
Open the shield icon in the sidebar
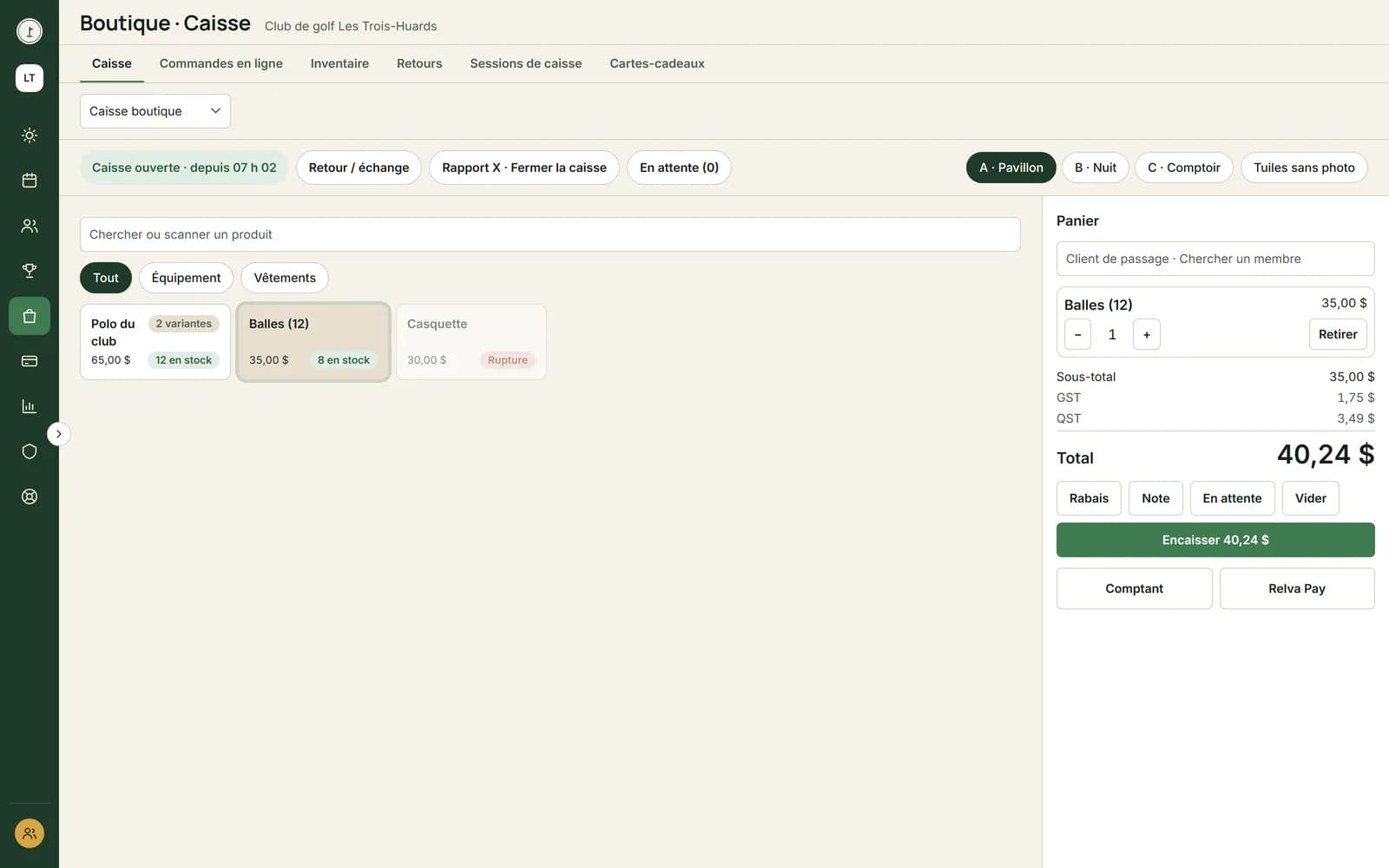[30, 451]
